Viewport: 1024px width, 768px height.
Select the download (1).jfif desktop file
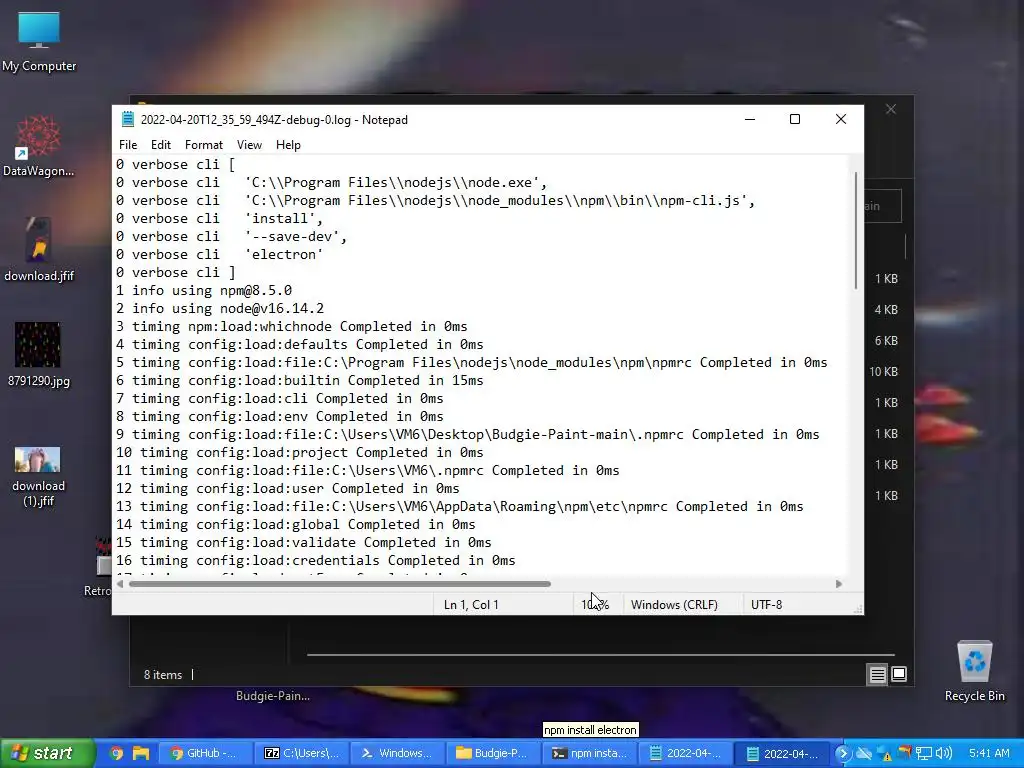pos(39,477)
